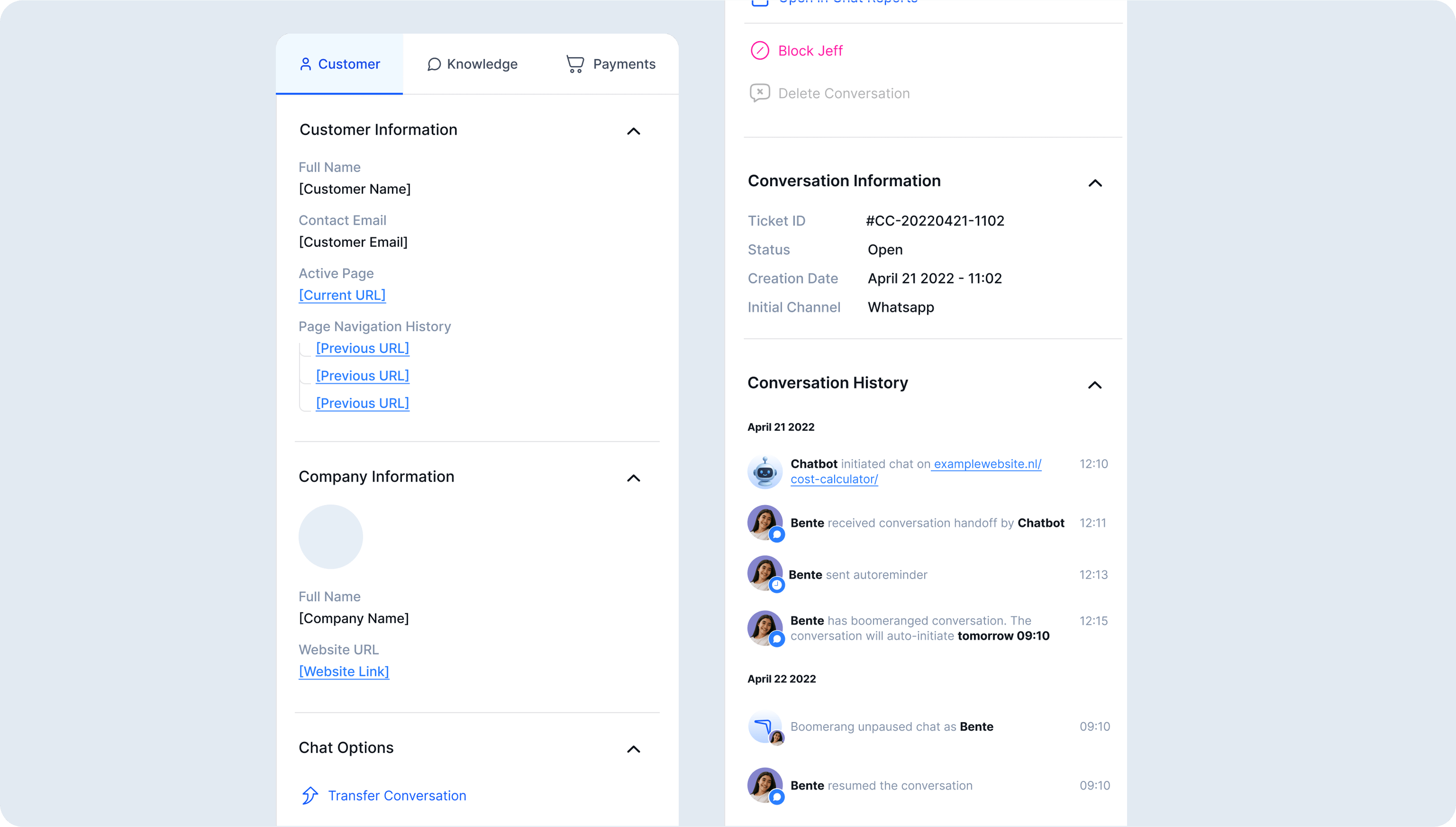The image size is (1456, 827).
Task: Collapse the Conversation History section
Action: (x=1095, y=385)
